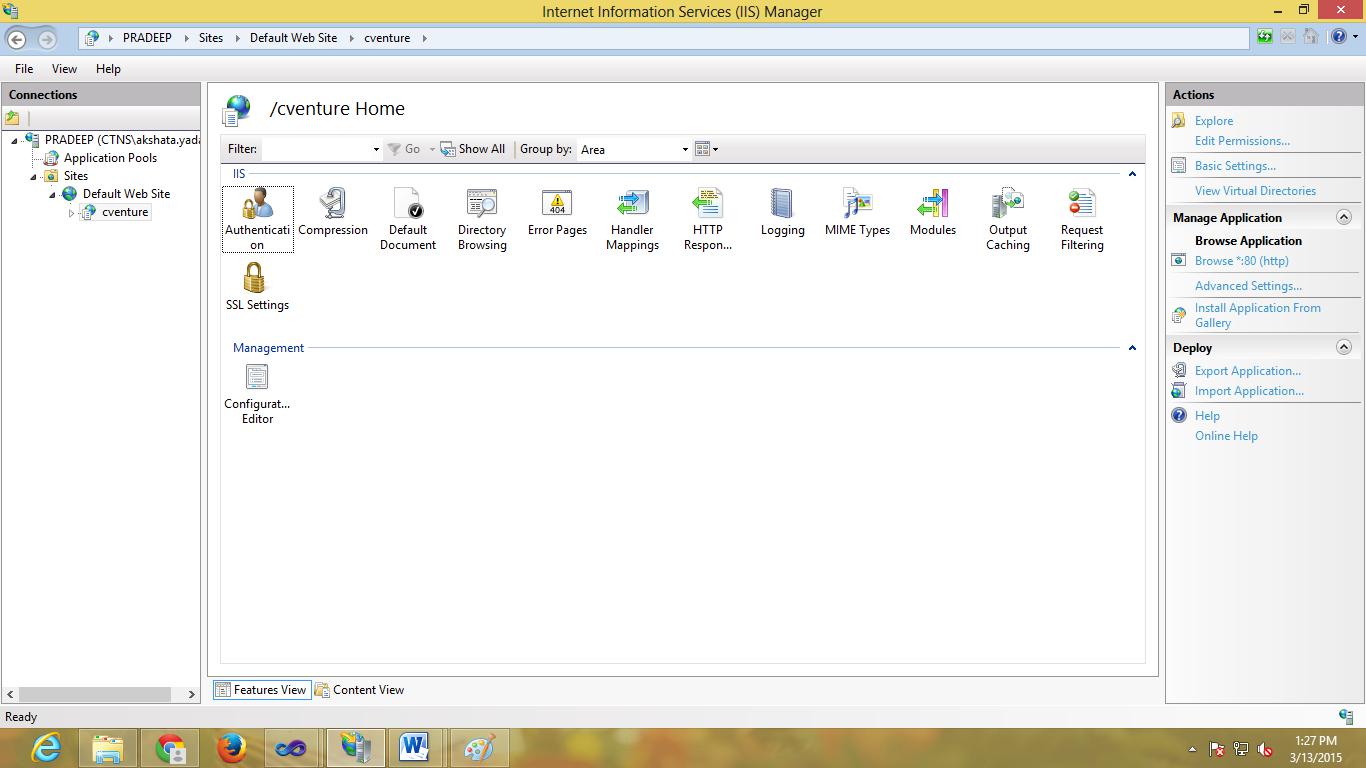Select Application Pools in the tree
The image size is (1366, 768).
coord(110,158)
